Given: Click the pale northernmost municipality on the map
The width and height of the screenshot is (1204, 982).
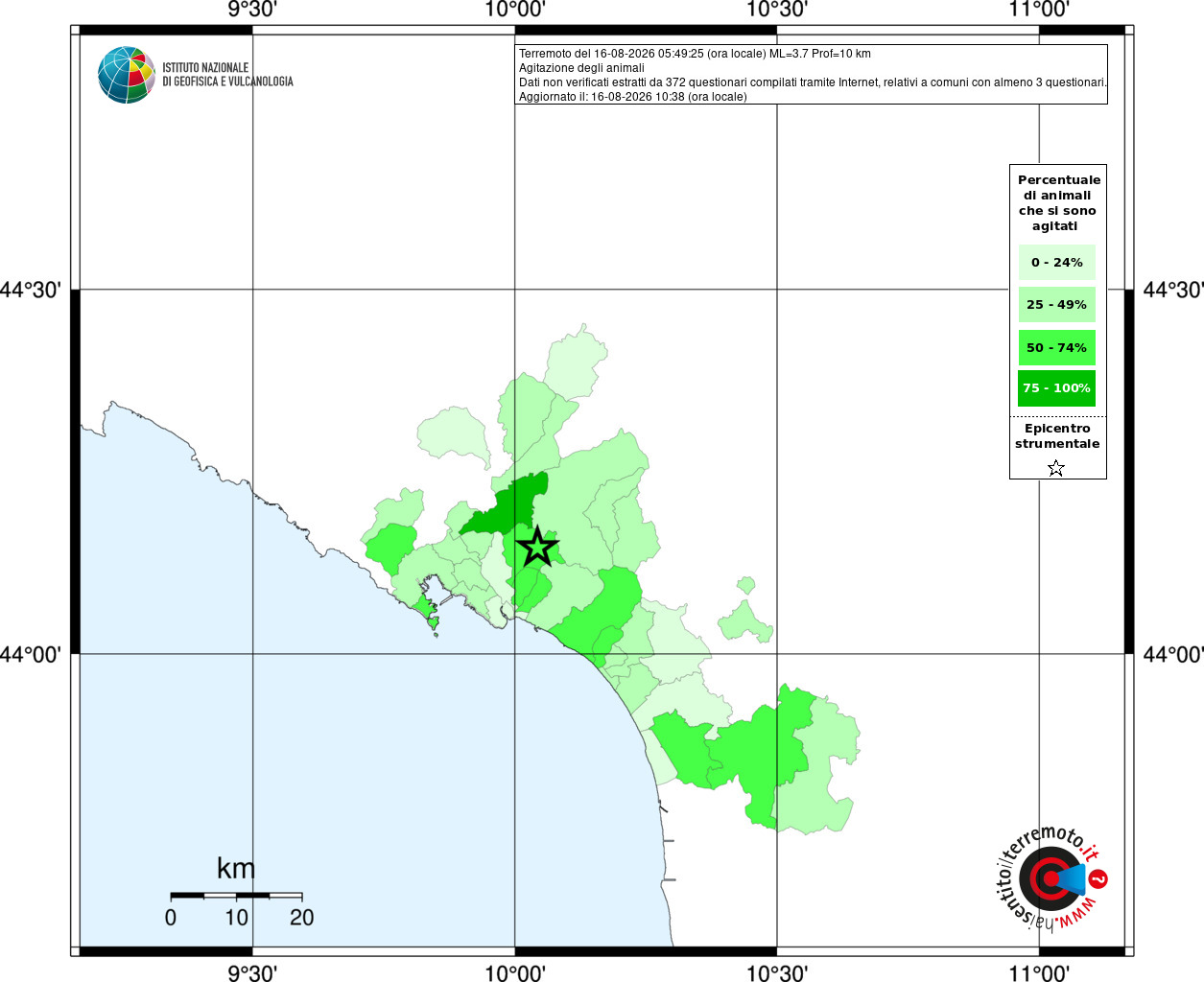Looking at the screenshot, I should click(x=576, y=362).
